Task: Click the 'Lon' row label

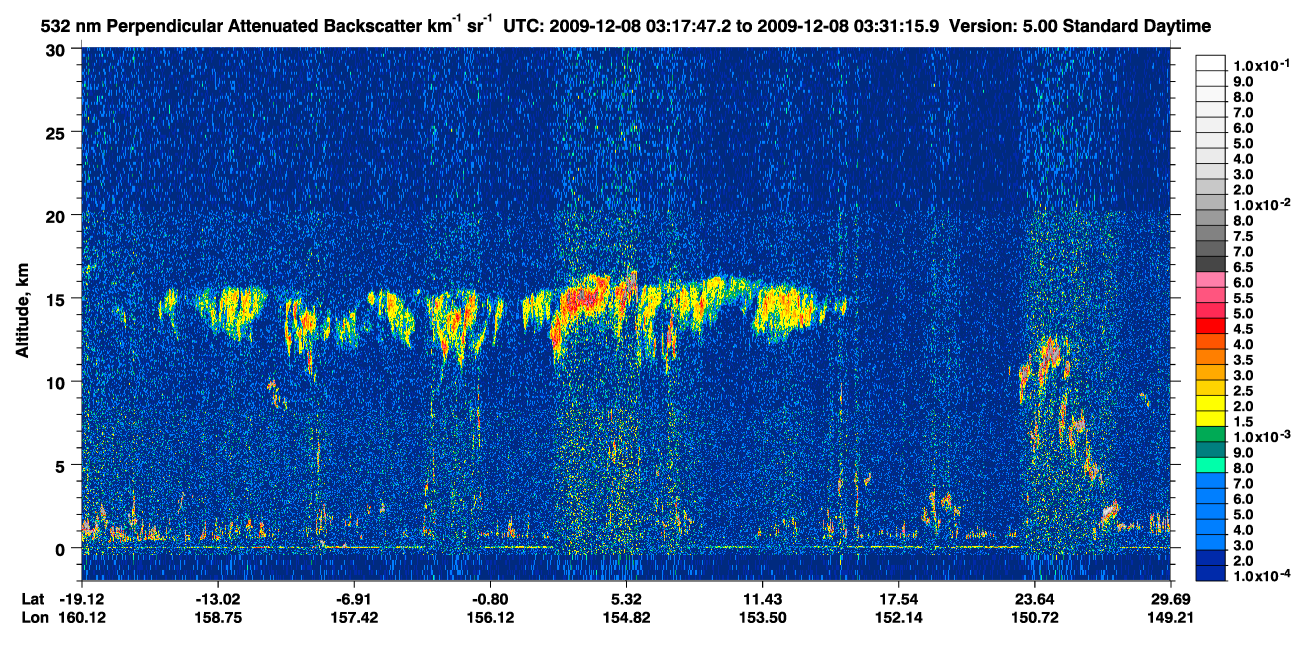Action: point(33,617)
